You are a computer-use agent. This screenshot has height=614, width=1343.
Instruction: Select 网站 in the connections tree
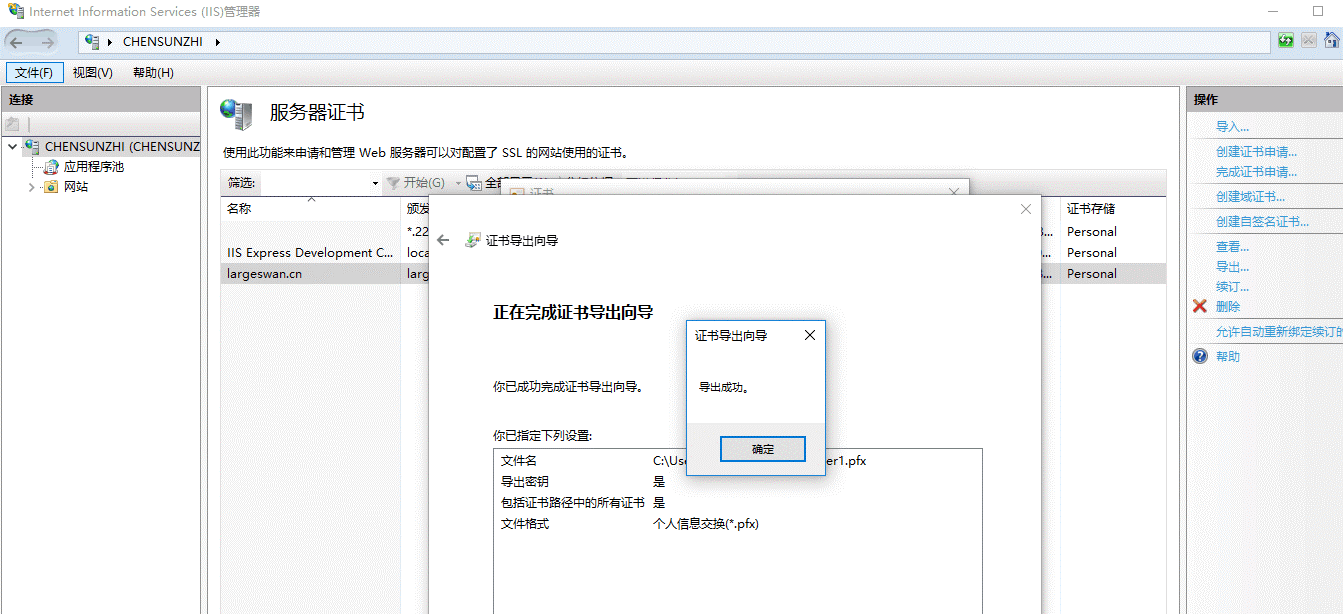[76, 187]
